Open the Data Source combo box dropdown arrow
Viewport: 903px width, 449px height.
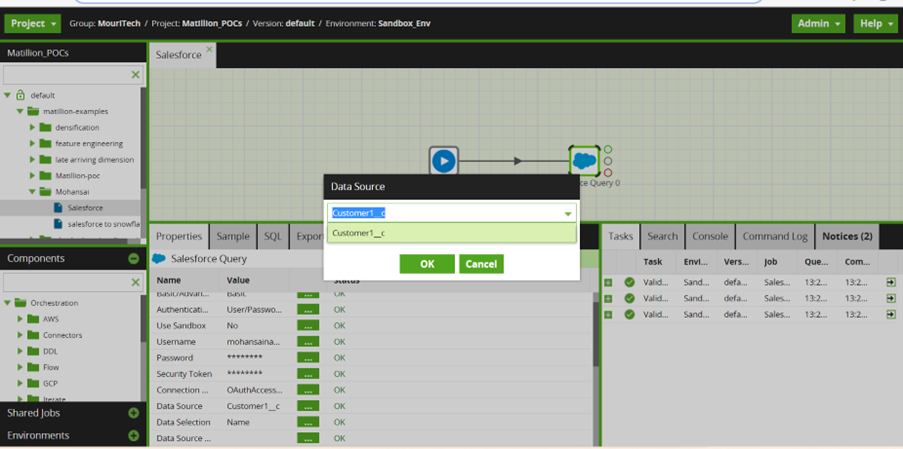(x=567, y=213)
